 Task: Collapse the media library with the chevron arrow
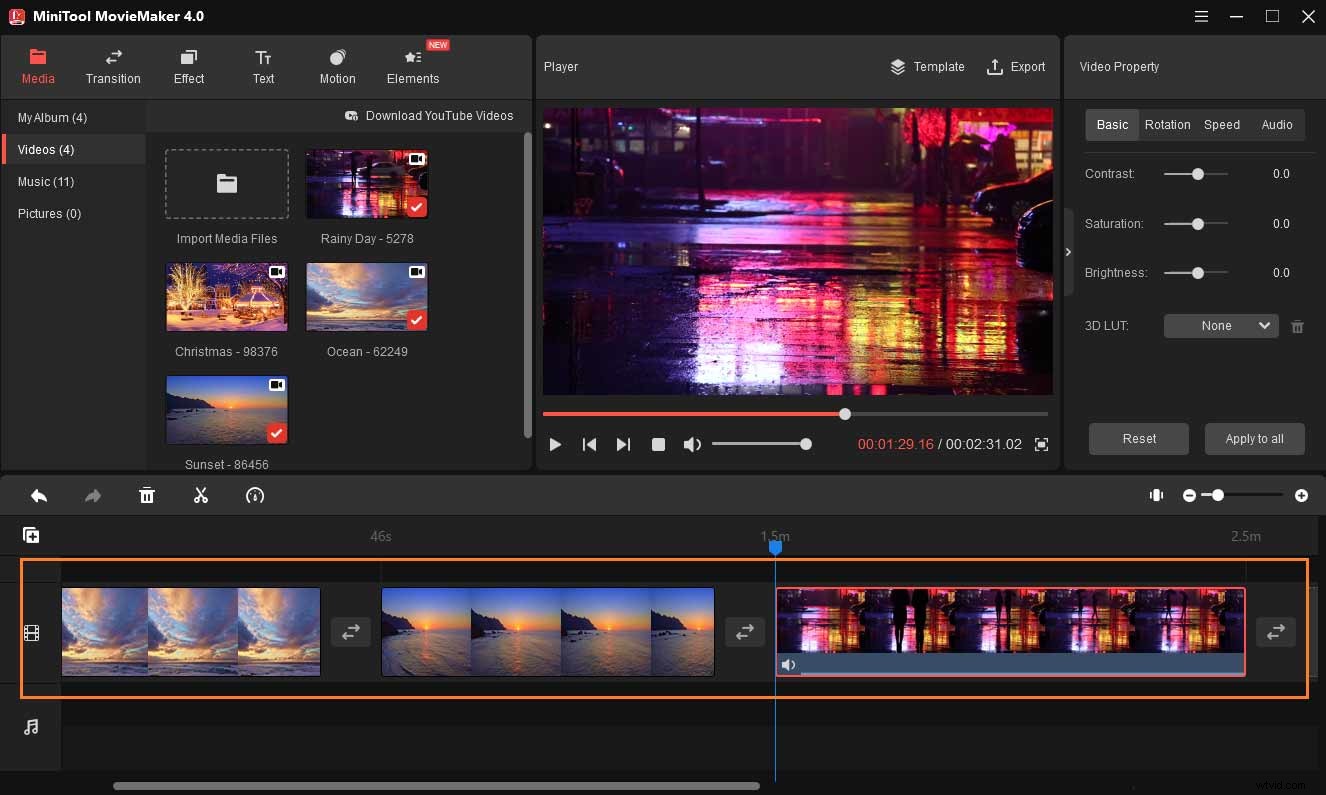click(1068, 252)
